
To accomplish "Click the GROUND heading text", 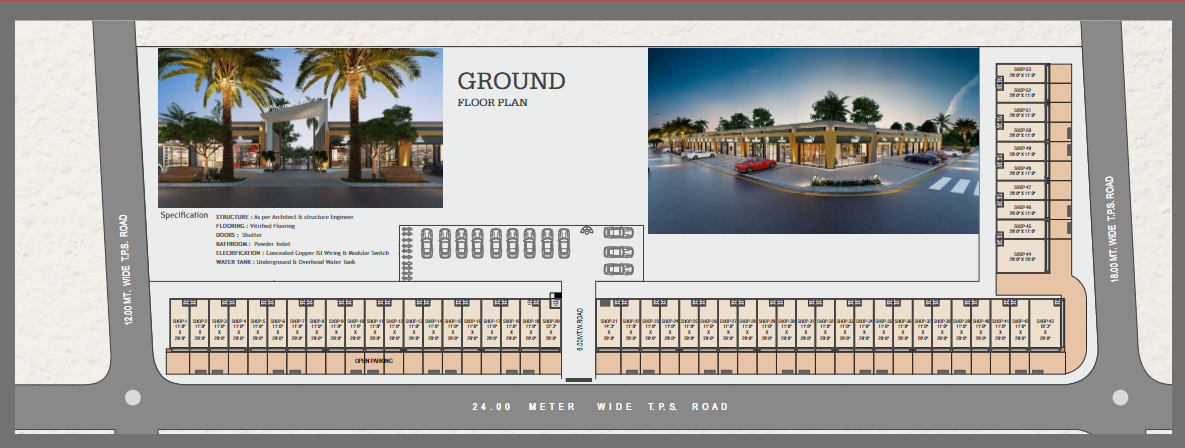I will [511, 81].
